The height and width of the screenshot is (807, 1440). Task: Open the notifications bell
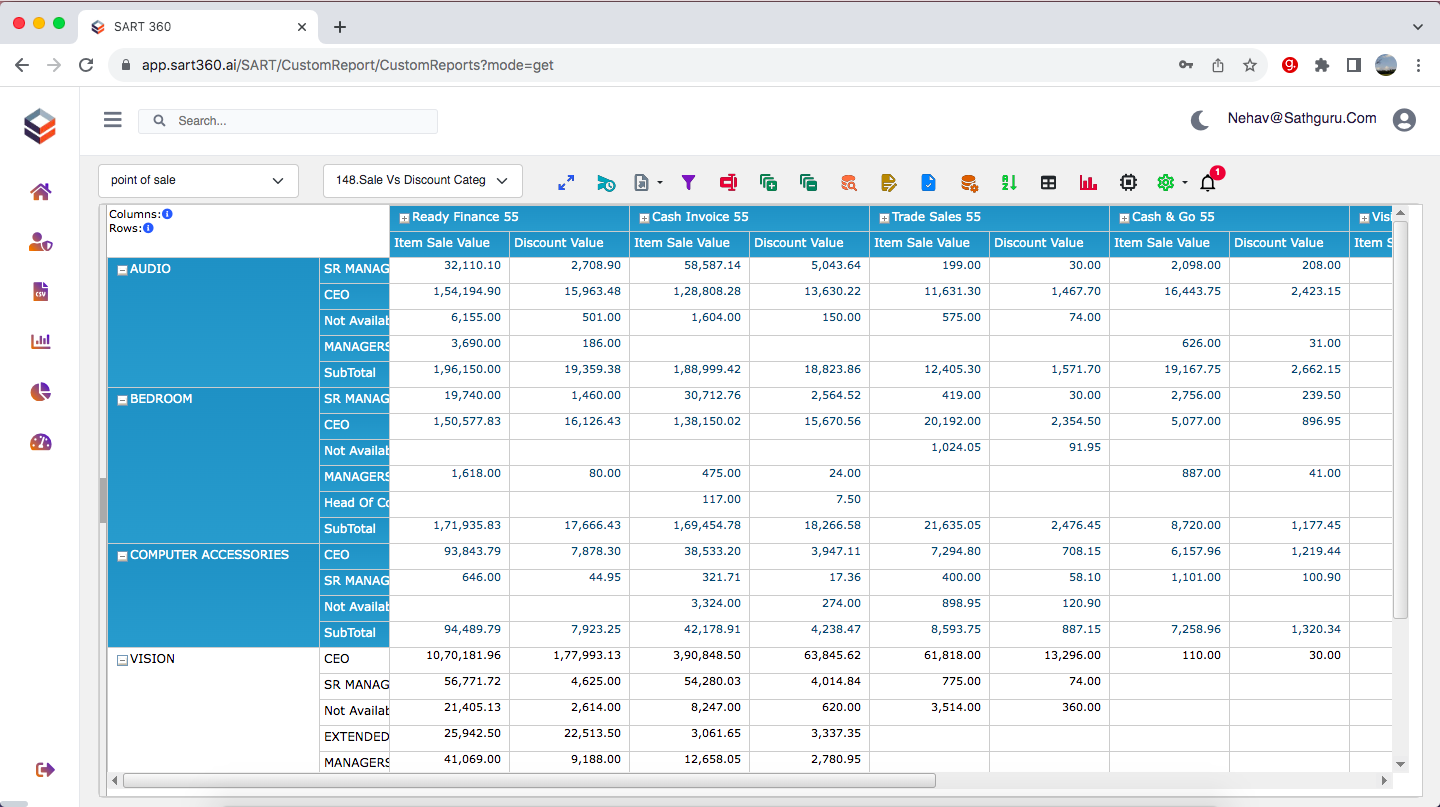(1207, 184)
